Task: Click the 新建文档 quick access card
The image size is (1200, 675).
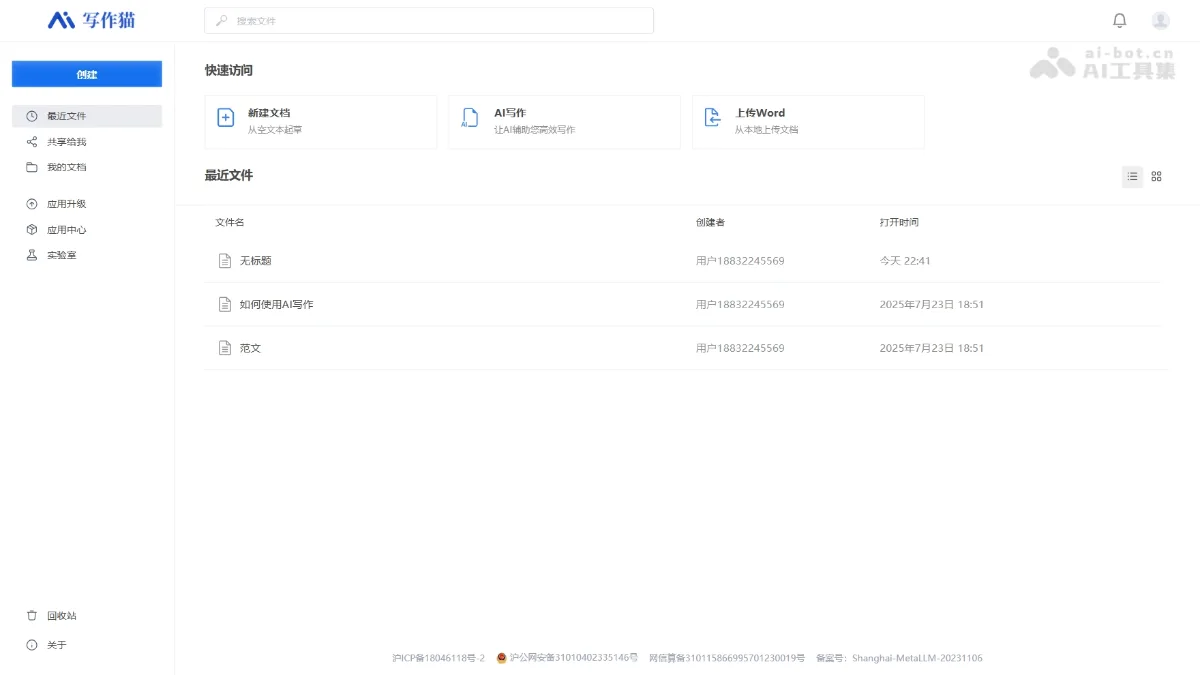Action: 321,122
